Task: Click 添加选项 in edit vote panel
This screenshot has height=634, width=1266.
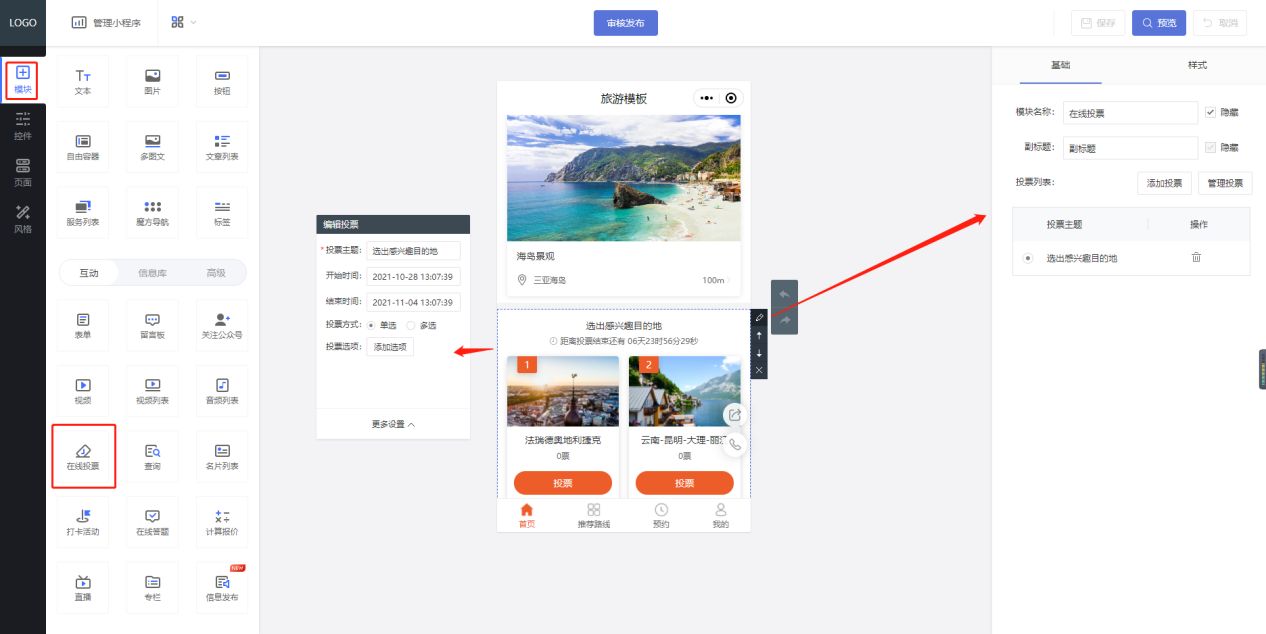Action: pyautogui.click(x=390, y=347)
